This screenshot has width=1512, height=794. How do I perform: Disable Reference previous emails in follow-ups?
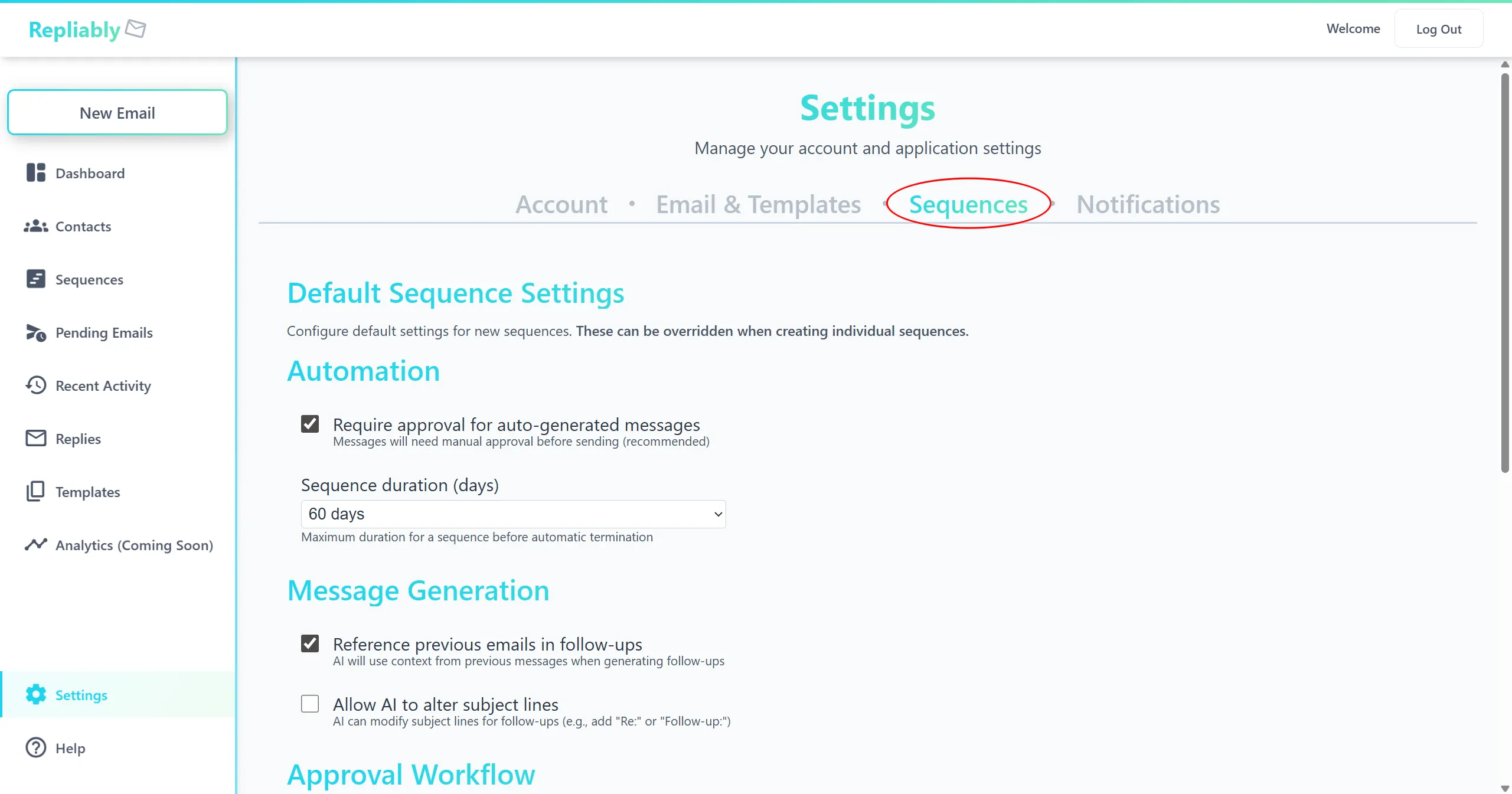coord(309,643)
